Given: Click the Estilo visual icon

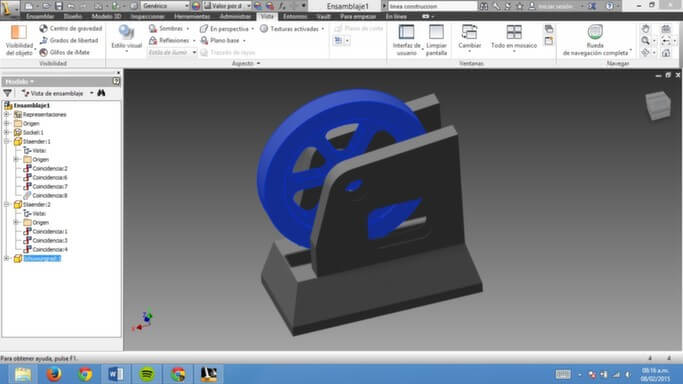Looking at the screenshot, I should tap(126, 32).
